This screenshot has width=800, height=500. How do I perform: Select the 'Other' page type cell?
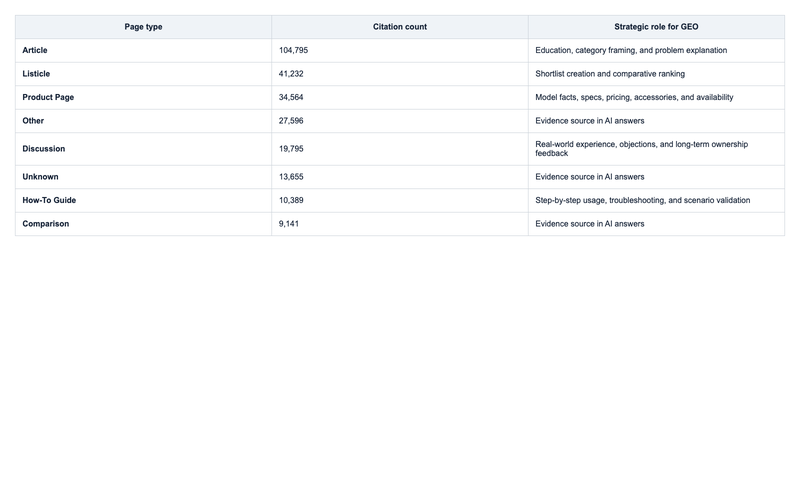pyautogui.click(x=143, y=121)
